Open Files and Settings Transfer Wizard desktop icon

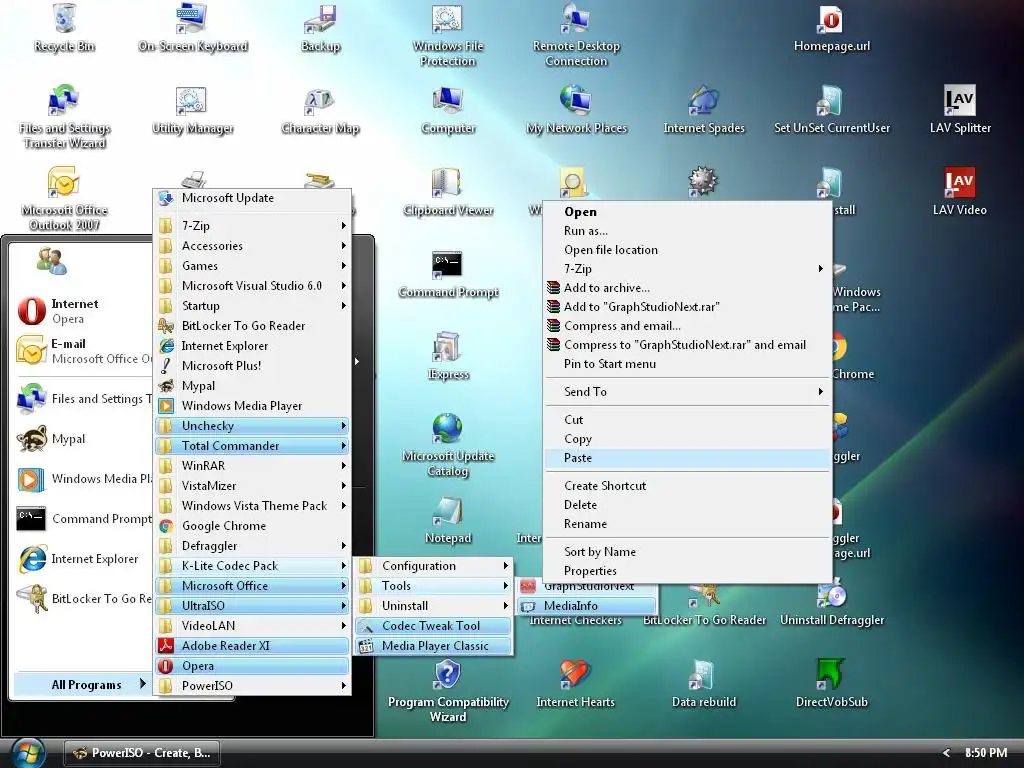click(x=64, y=118)
